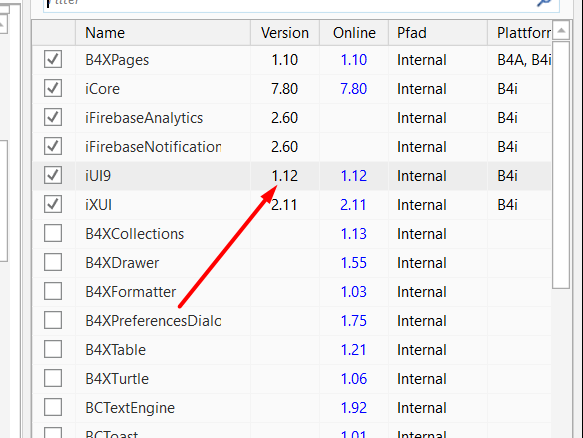This screenshot has height=438, width=583.
Task: Open online version link 7.80 for iCore
Action: 354,89
